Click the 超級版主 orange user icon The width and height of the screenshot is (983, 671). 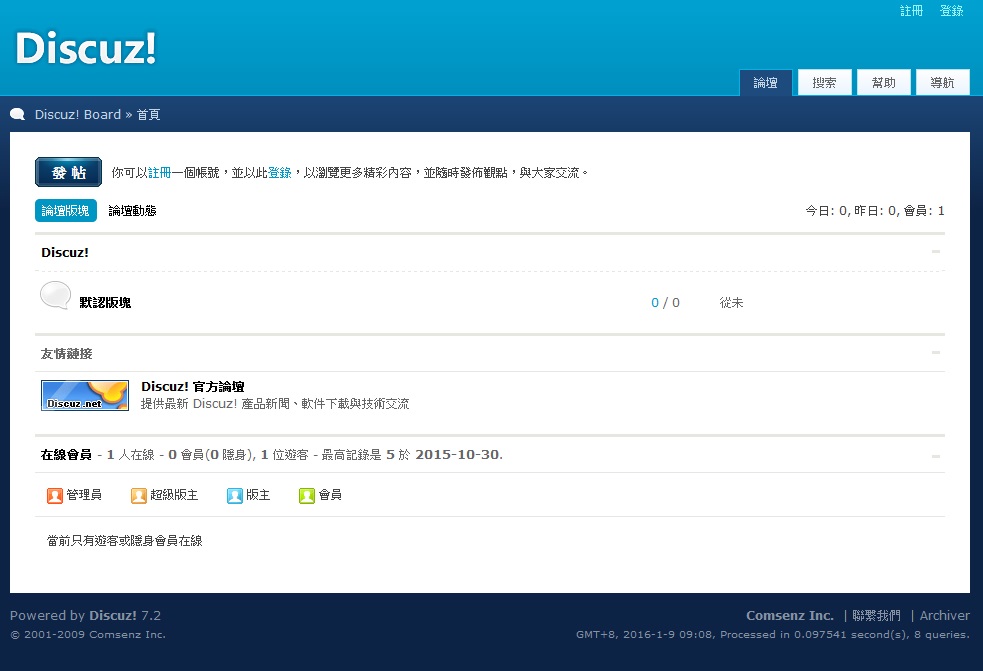click(x=139, y=495)
